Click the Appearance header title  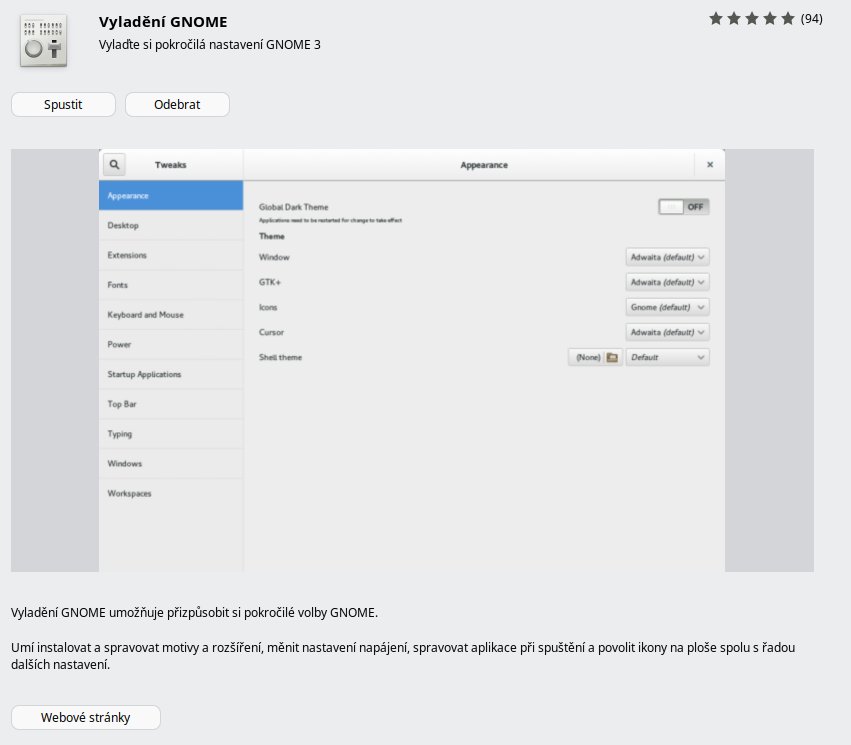[484, 165]
